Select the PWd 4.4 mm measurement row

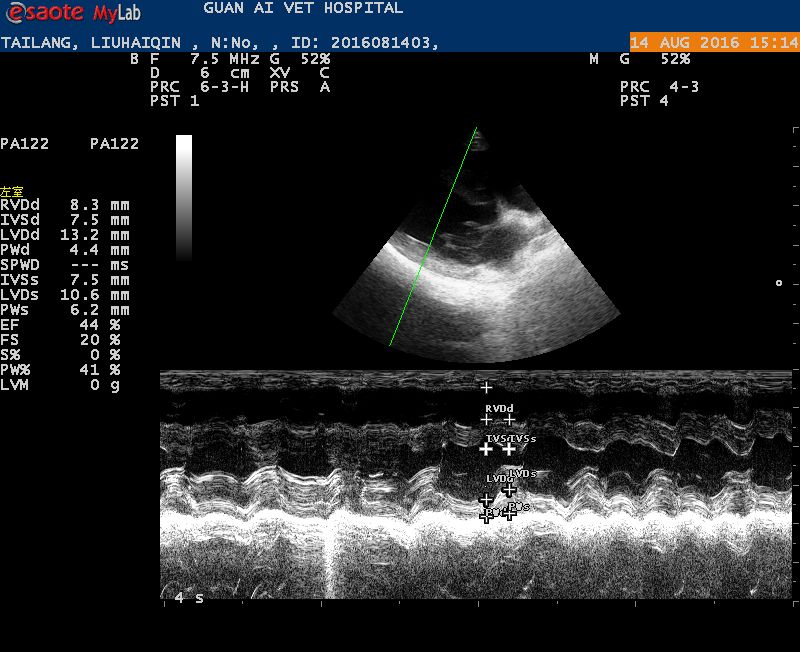tap(65, 250)
